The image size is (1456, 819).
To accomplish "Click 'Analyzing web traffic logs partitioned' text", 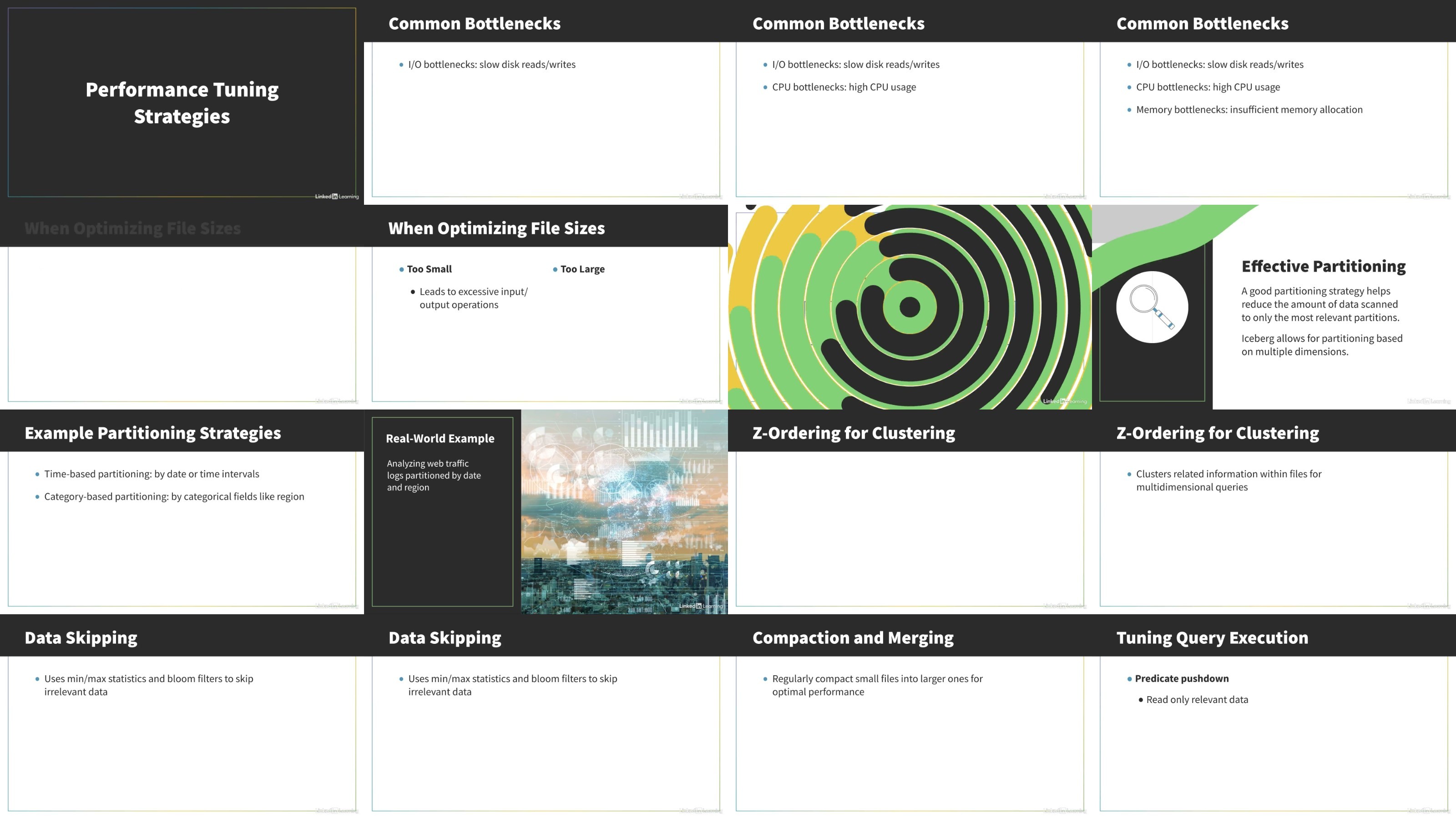I will 434,475.
